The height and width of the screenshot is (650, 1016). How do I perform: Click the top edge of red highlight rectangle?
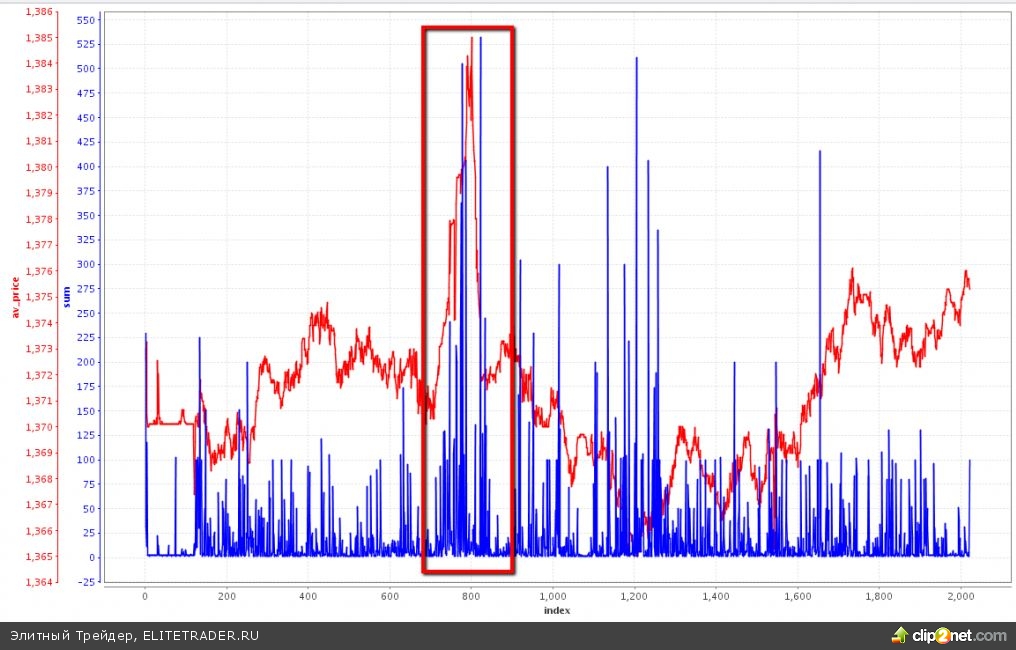[x=468, y=28]
